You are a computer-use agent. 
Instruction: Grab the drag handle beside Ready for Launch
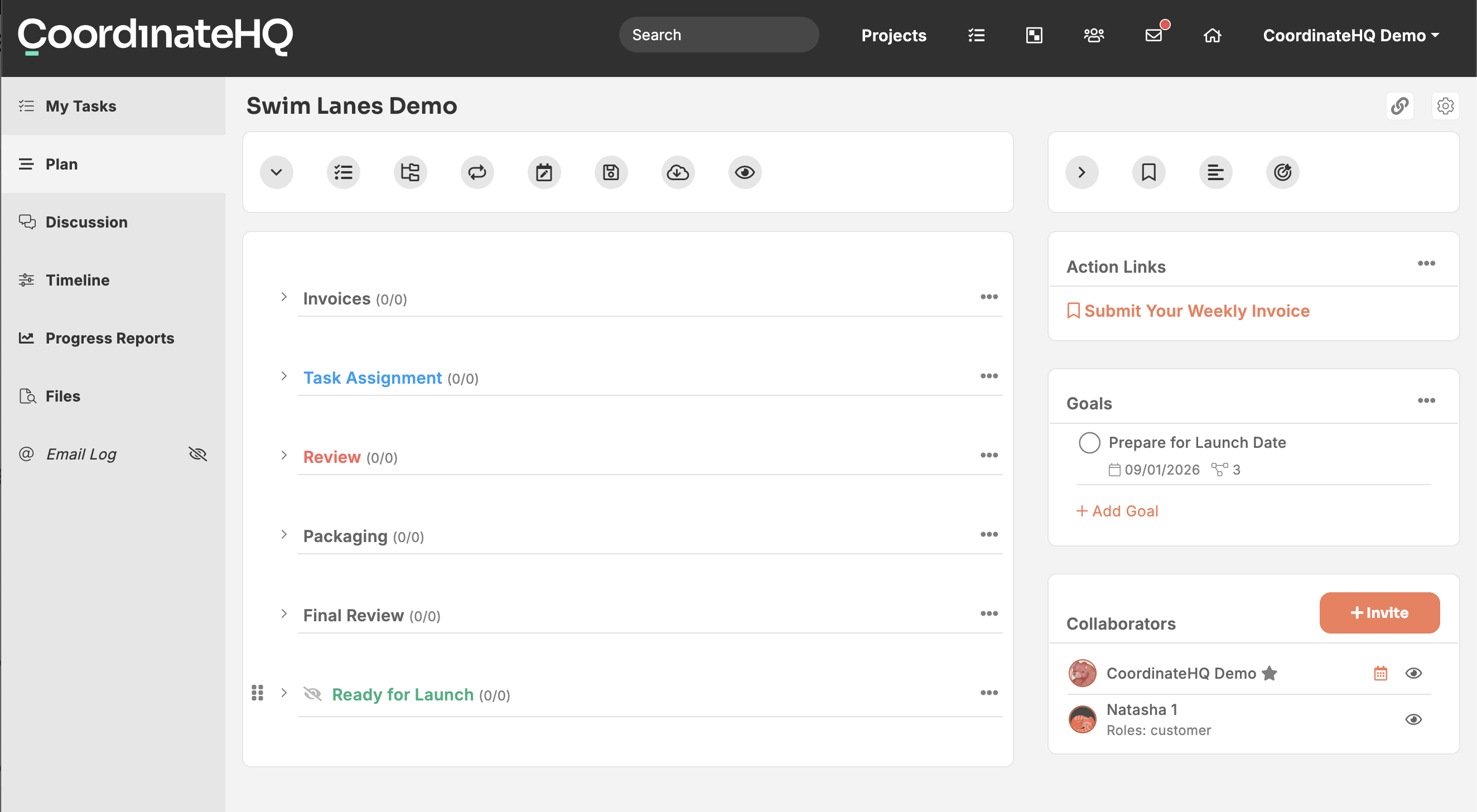[258, 693]
